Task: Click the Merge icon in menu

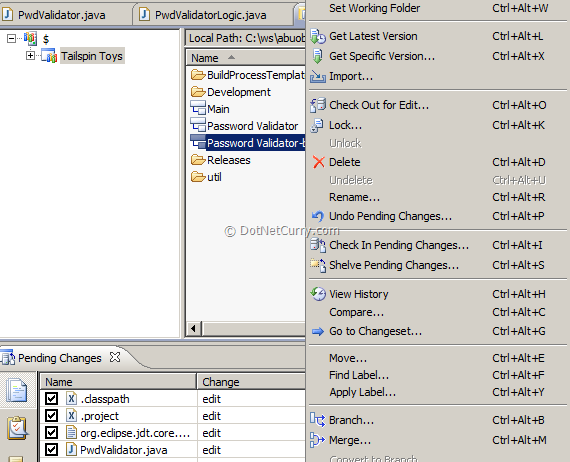Action: pyautogui.click(x=317, y=440)
